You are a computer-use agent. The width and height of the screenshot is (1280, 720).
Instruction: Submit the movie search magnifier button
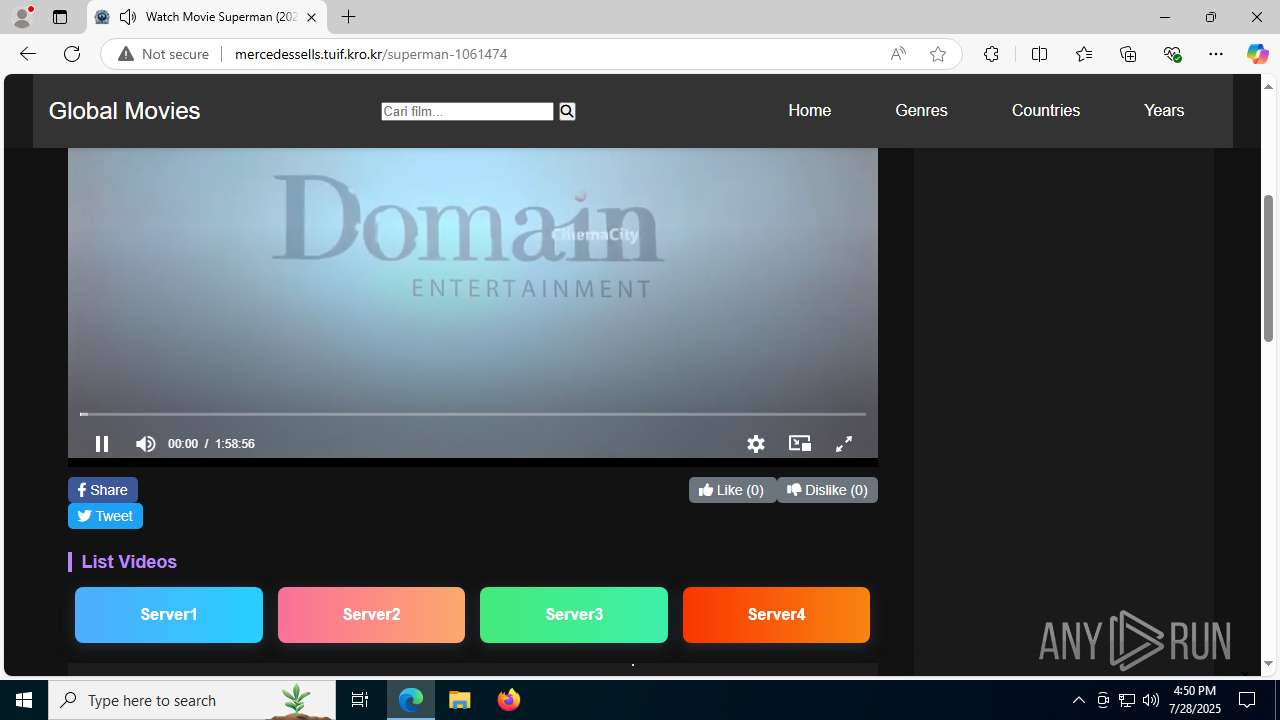567,111
